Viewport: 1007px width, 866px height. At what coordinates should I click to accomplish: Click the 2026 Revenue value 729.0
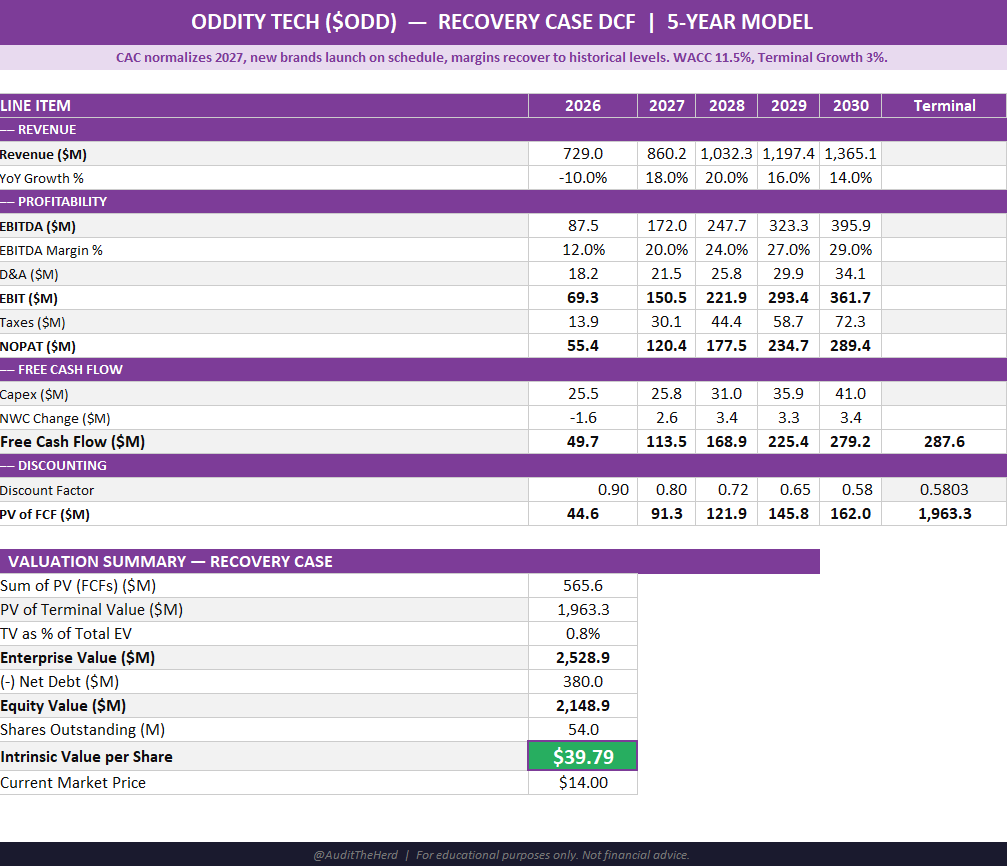click(582, 154)
